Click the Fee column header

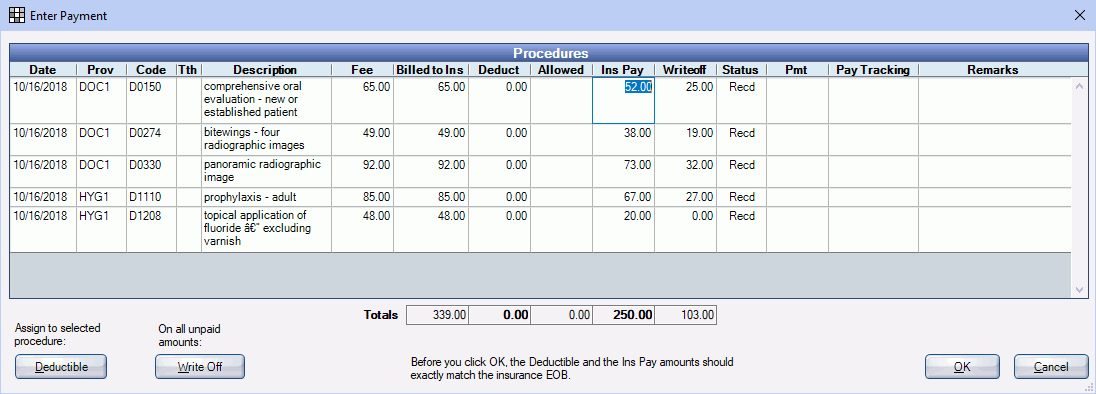click(x=362, y=70)
